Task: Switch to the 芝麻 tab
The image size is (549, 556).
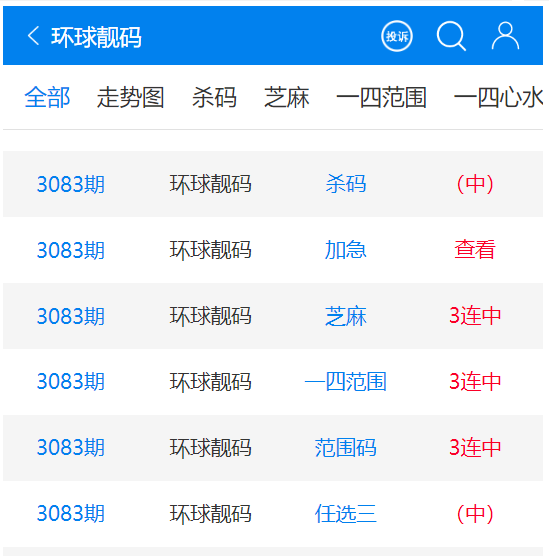Action: click(287, 97)
